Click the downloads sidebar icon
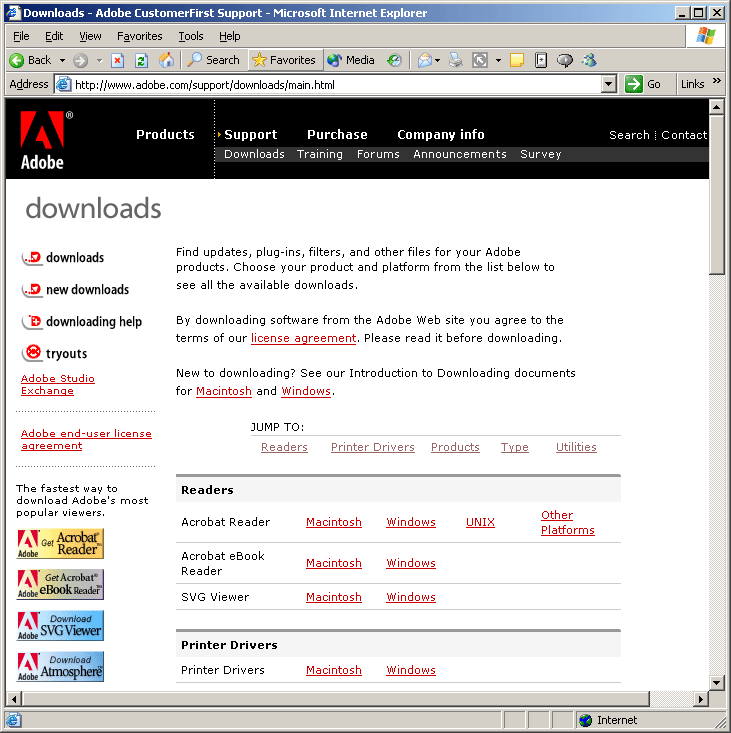The image size is (731, 733). (32, 258)
